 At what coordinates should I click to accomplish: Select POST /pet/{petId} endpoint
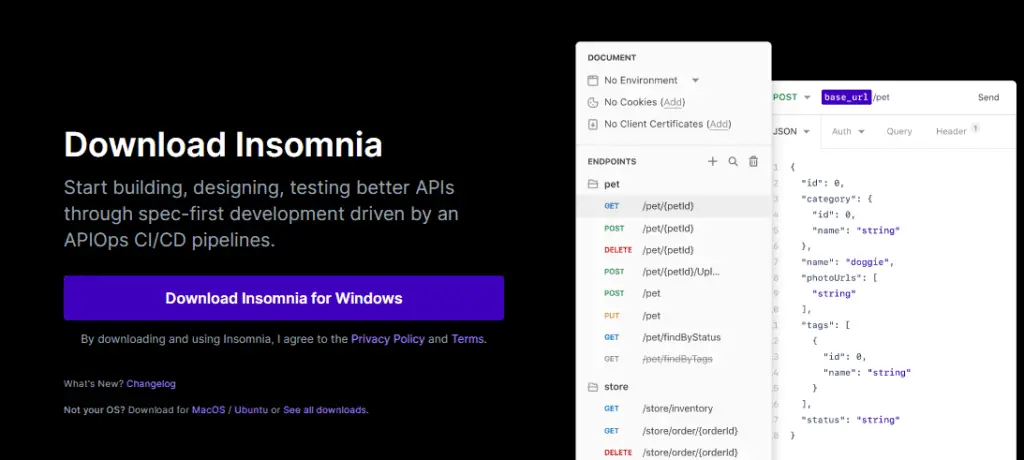(673, 229)
